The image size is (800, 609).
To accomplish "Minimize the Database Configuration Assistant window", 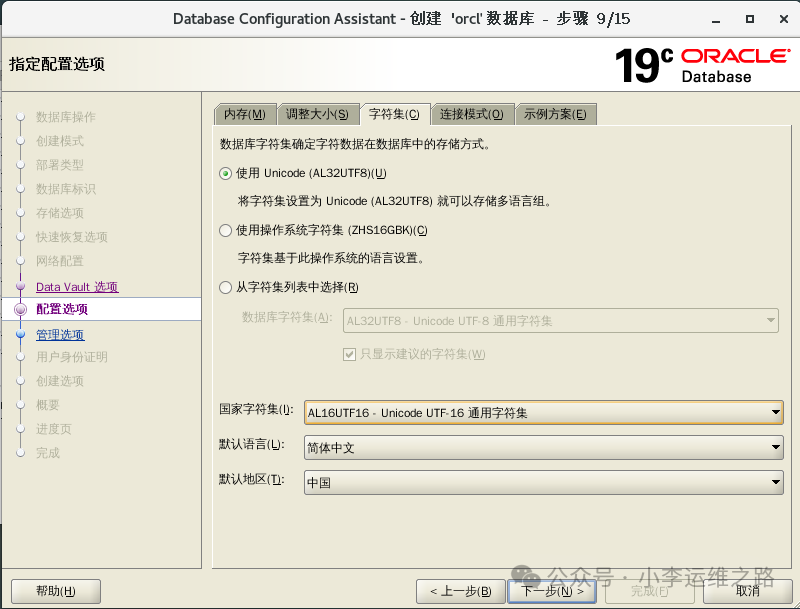I will (x=716, y=19).
